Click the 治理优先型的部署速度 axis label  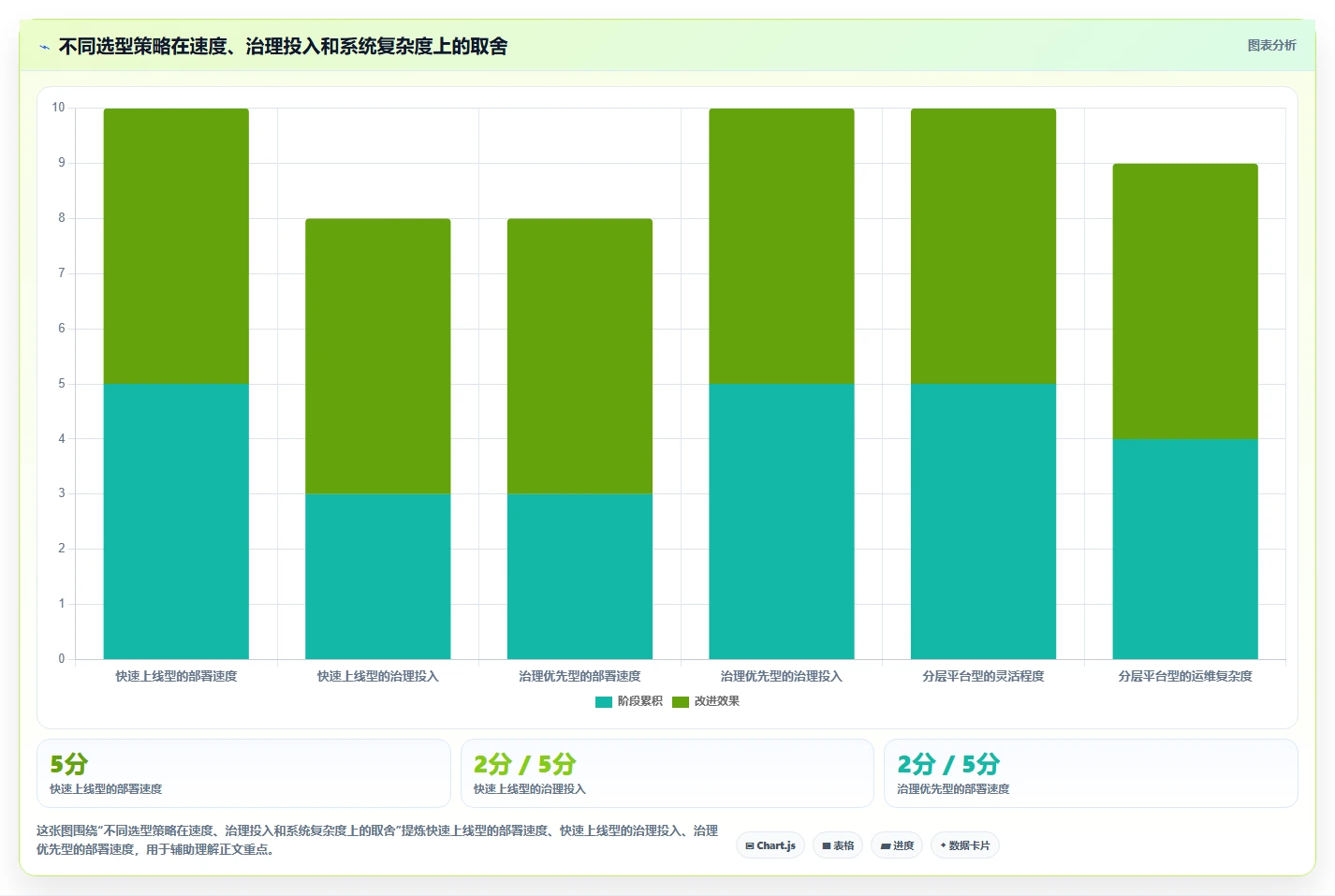[x=579, y=676]
